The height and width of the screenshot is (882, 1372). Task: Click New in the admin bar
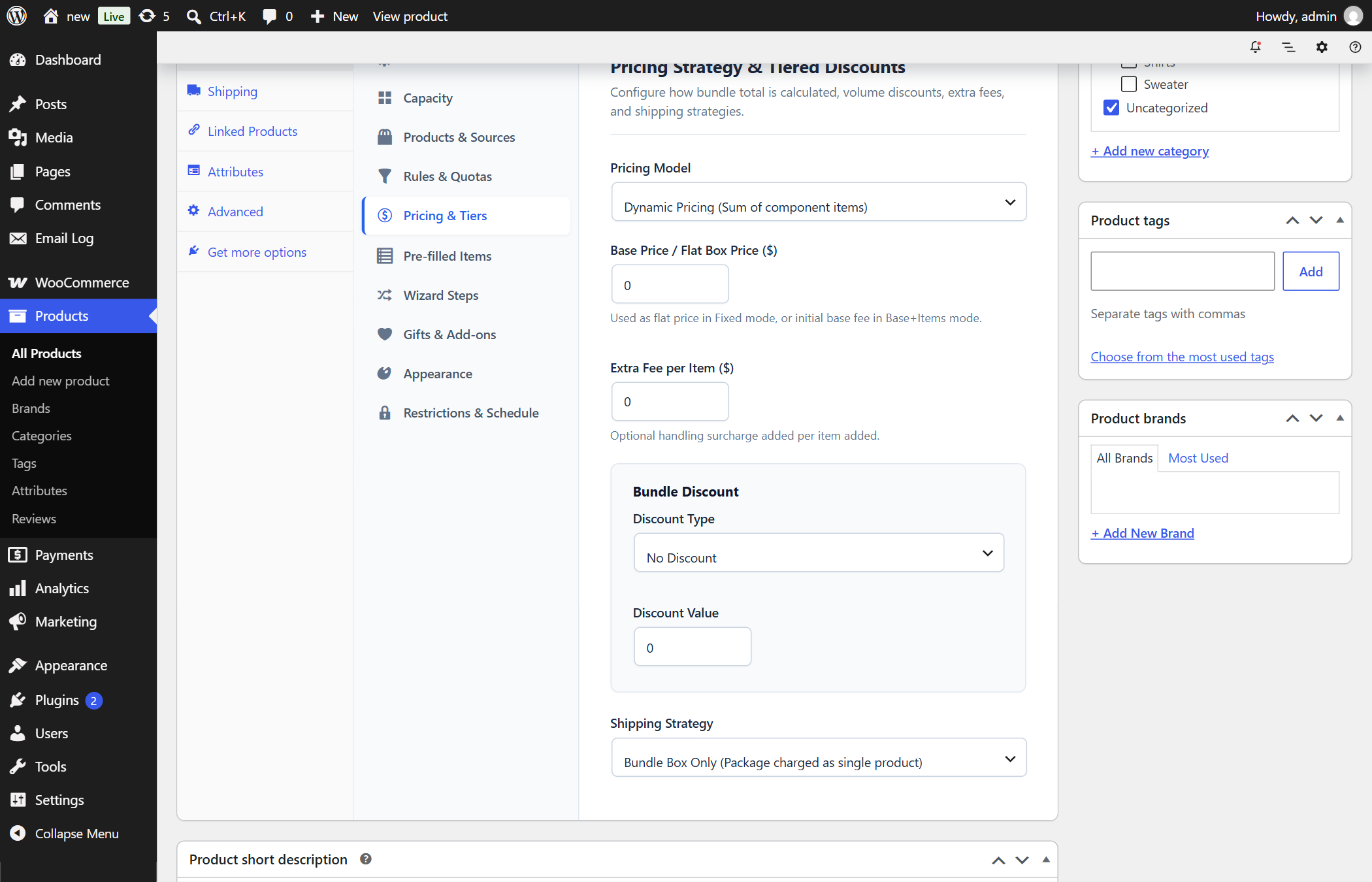pos(335,16)
